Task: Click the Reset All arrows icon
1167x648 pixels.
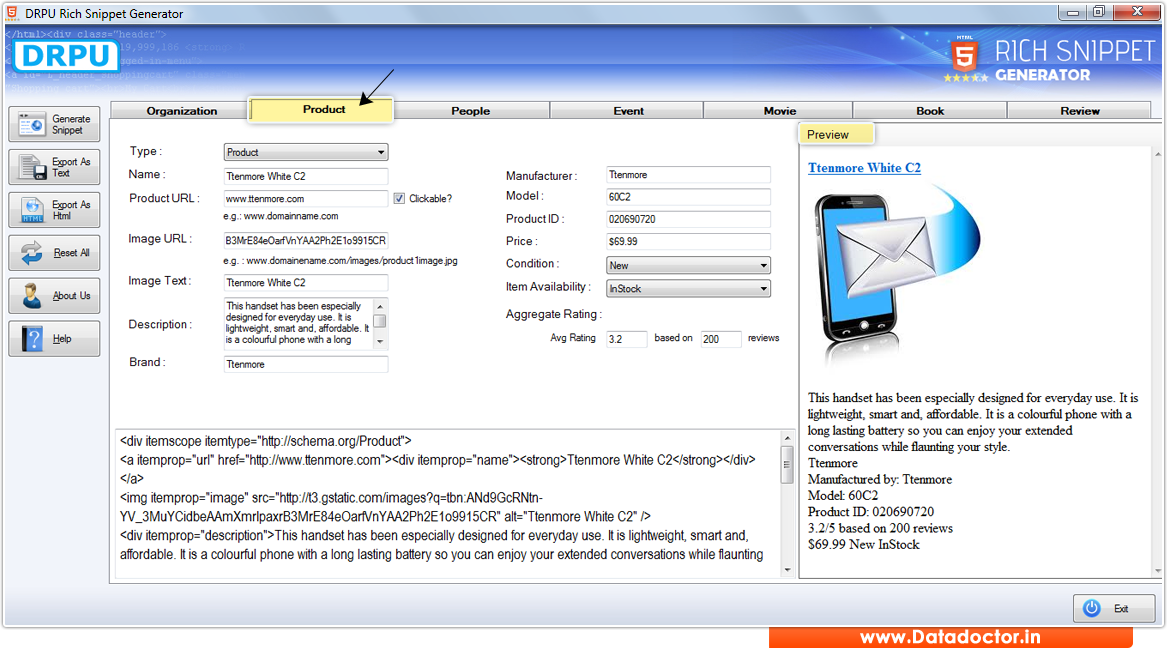Action: pos(32,253)
